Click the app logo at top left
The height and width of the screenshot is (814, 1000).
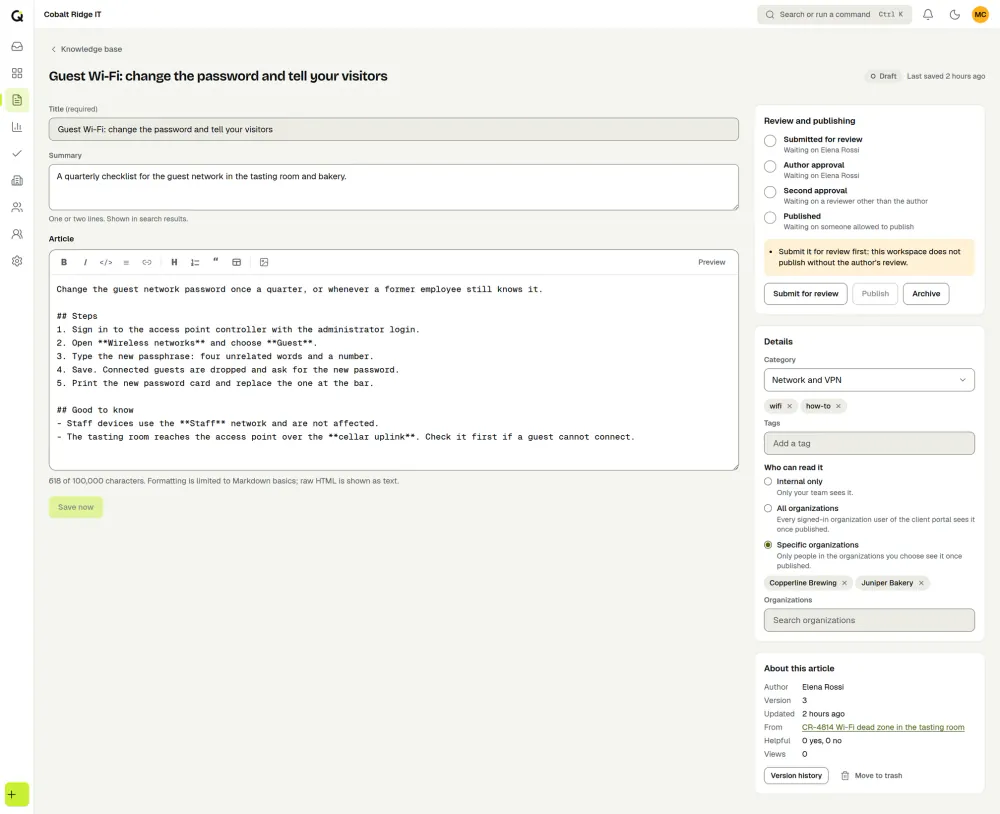17,15
